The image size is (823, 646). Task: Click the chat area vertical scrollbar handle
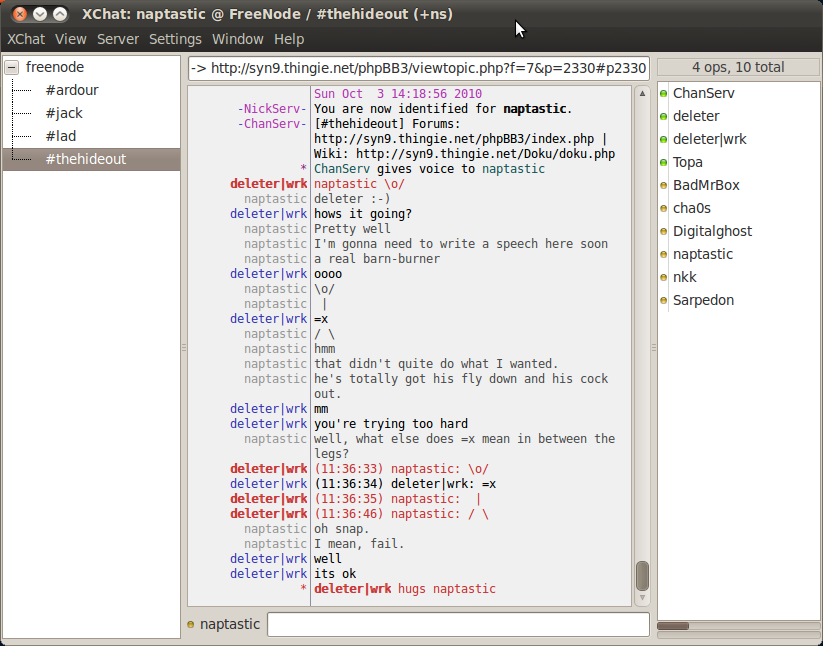tap(642, 575)
